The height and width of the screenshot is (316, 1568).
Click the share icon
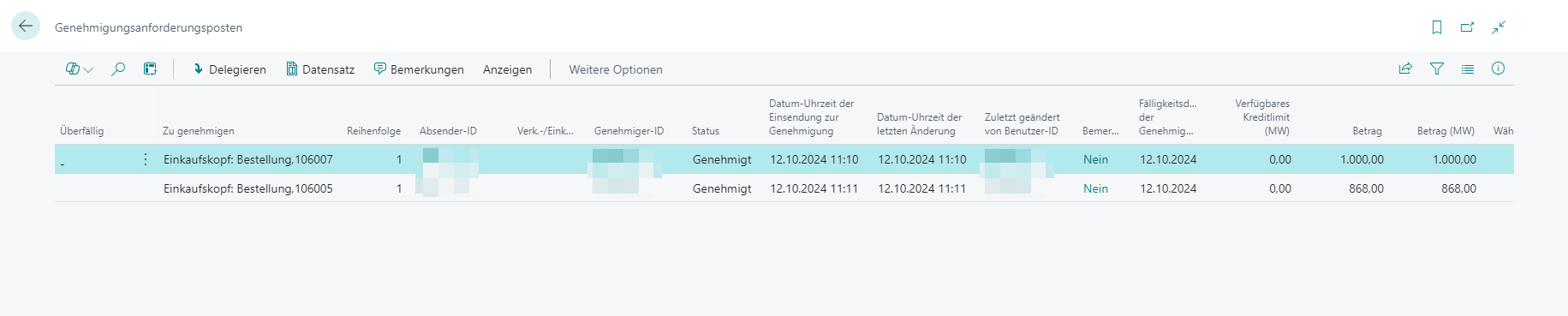(1405, 69)
